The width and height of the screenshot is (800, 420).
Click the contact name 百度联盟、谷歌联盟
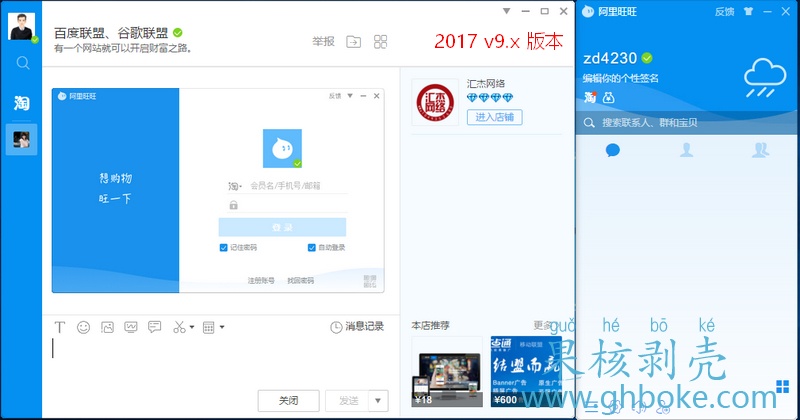[111, 33]
